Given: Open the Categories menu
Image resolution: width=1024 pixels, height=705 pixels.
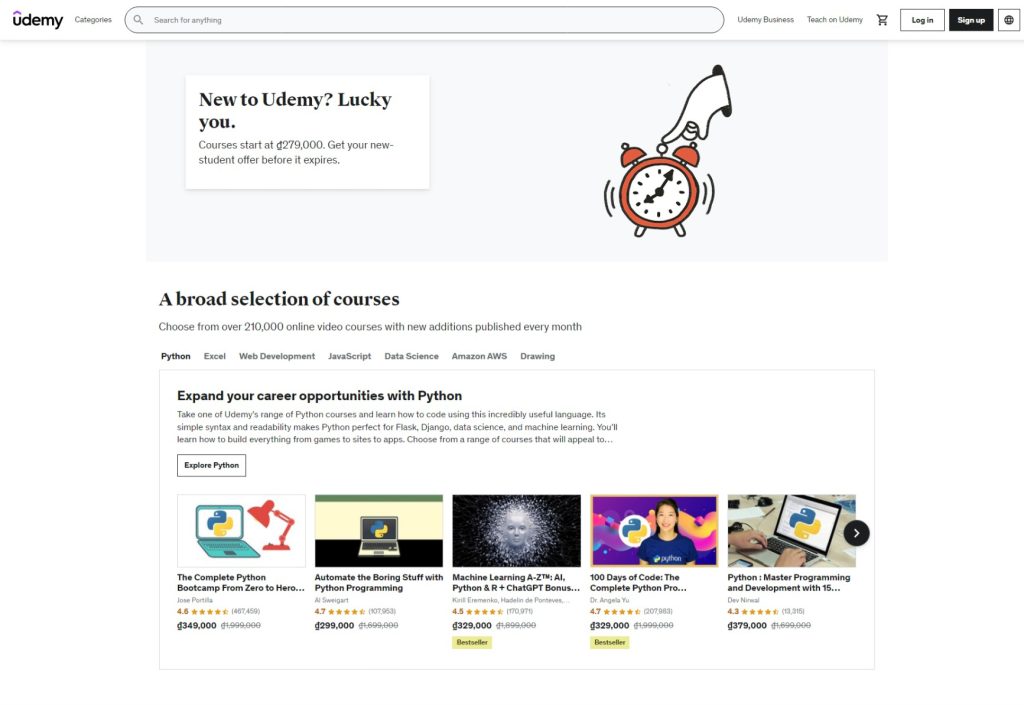Looking at the screenshot, I should [93, 20].
